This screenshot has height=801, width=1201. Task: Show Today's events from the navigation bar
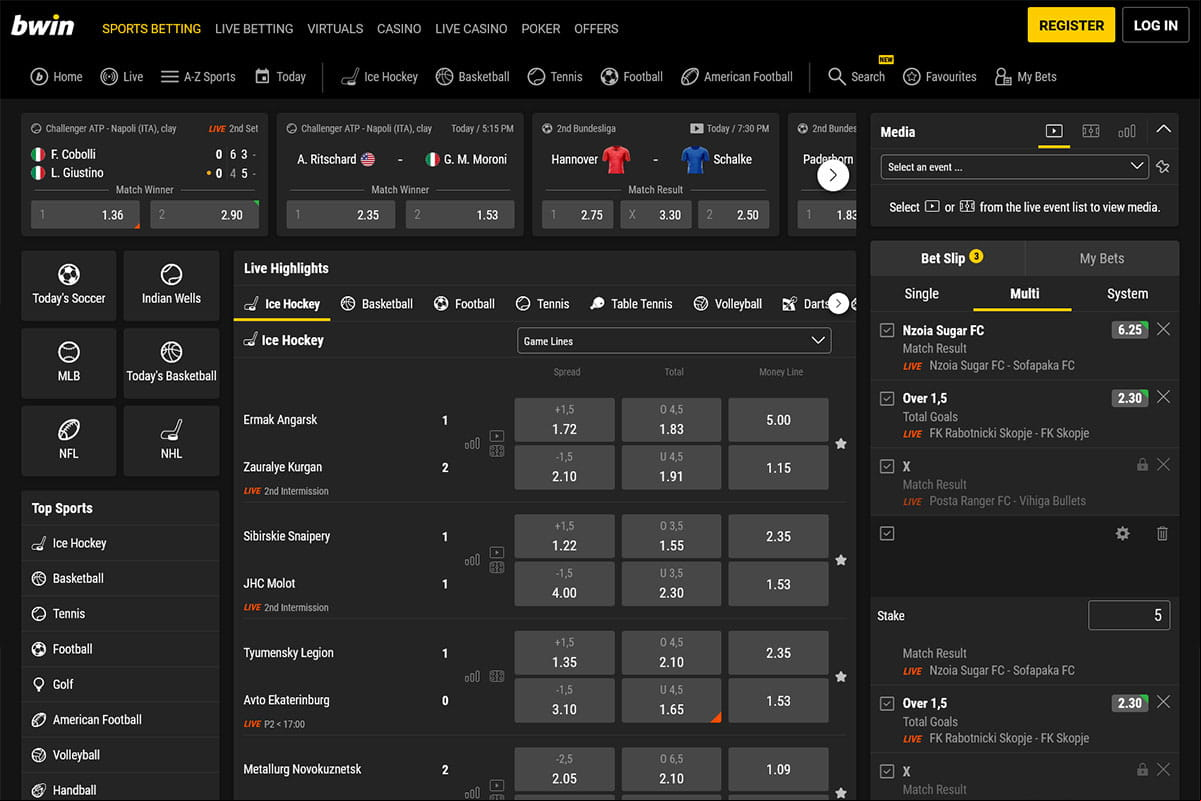(x=280, y=76)
